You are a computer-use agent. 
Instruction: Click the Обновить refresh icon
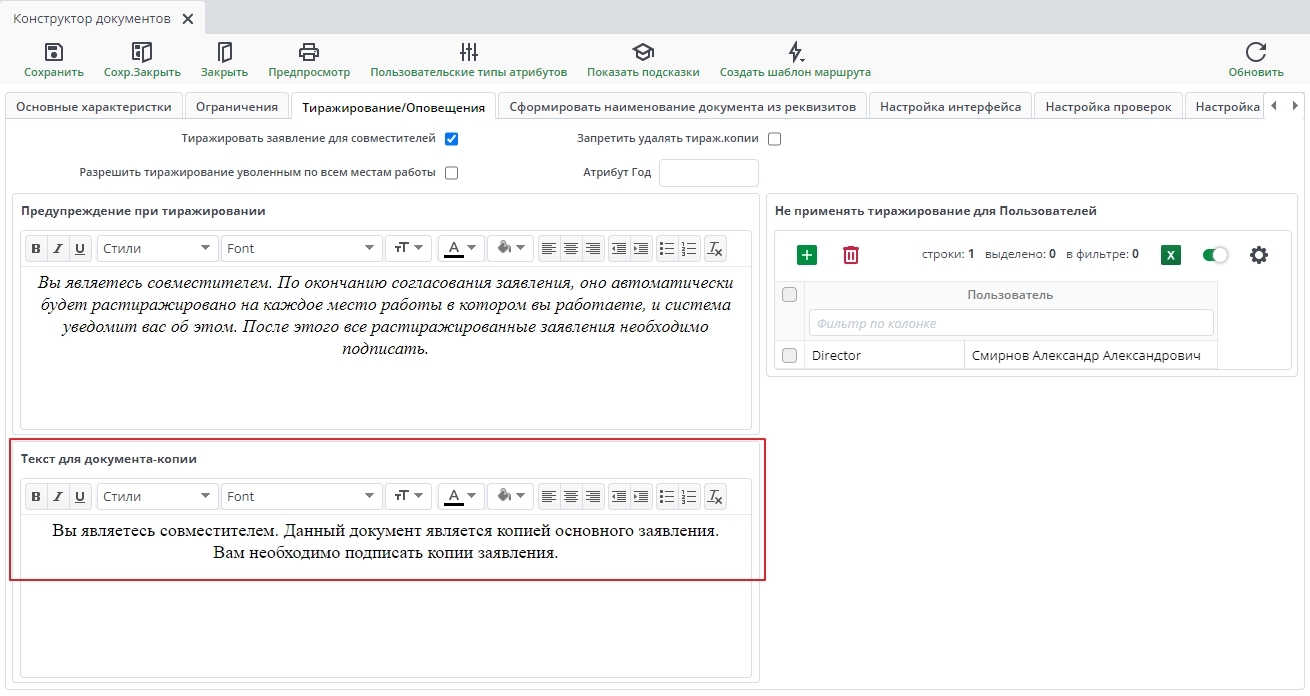click(x=1255, y=53)
